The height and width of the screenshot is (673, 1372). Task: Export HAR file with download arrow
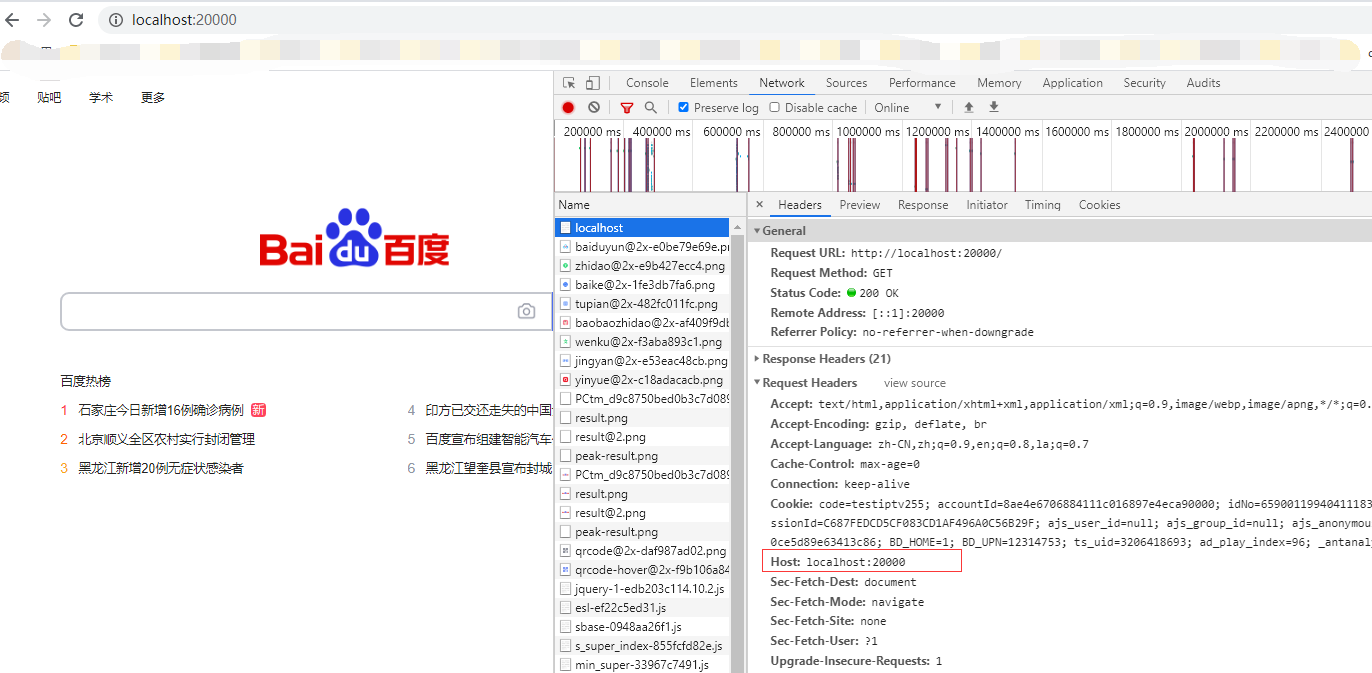(994, 107)
